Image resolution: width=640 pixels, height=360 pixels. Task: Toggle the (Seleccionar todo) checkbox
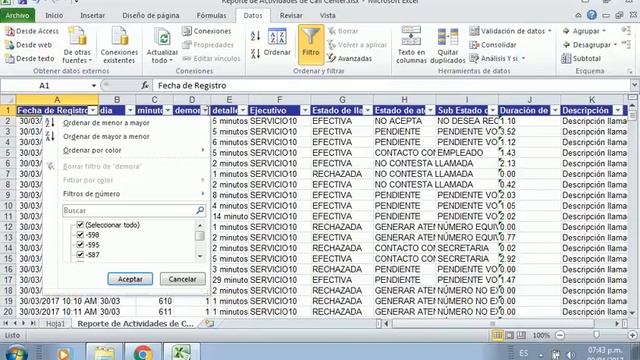80,225
